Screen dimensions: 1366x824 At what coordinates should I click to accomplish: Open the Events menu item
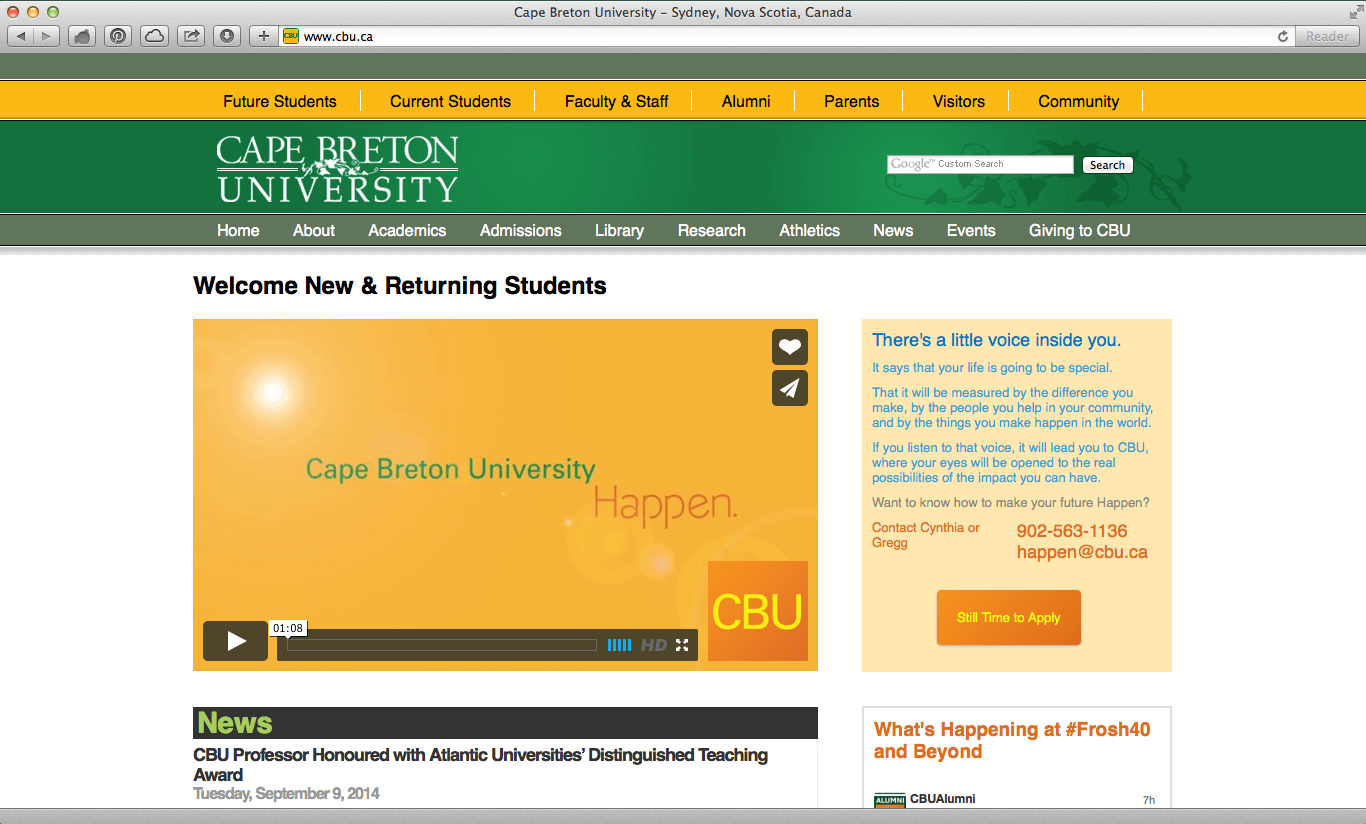point(971,230)
